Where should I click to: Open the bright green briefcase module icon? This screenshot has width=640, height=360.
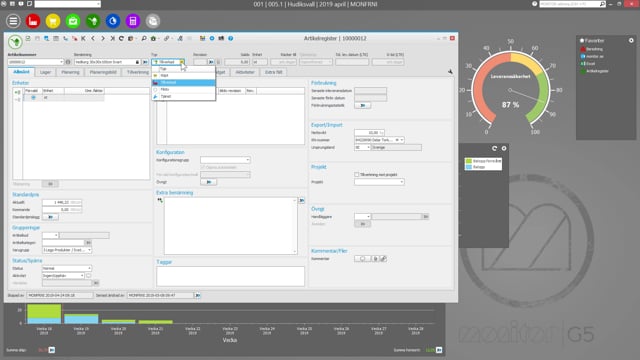(73, 21)
